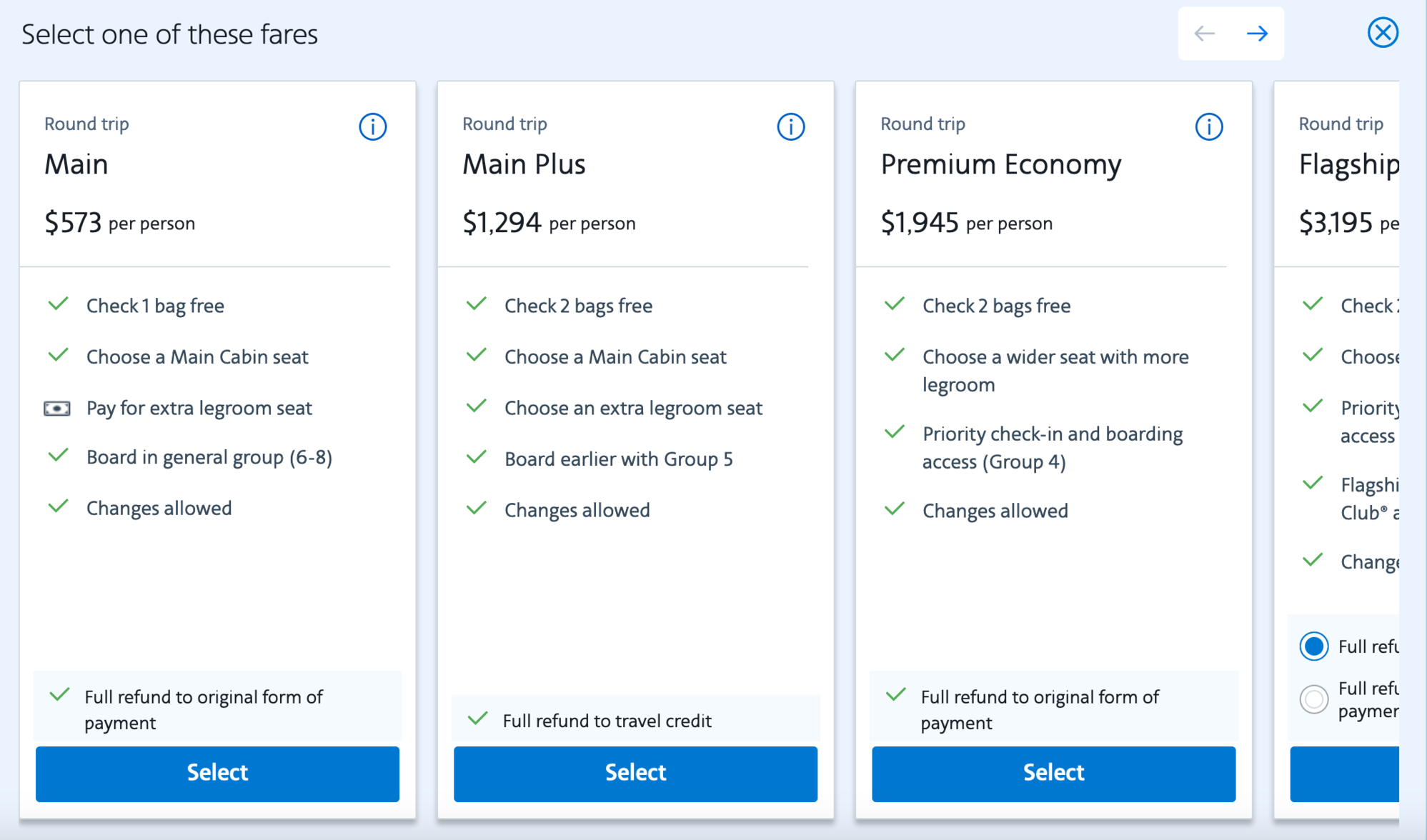Click the $1,945 per person price text
The width and height of the screenshot is (1427, 840).
[966, 222]
